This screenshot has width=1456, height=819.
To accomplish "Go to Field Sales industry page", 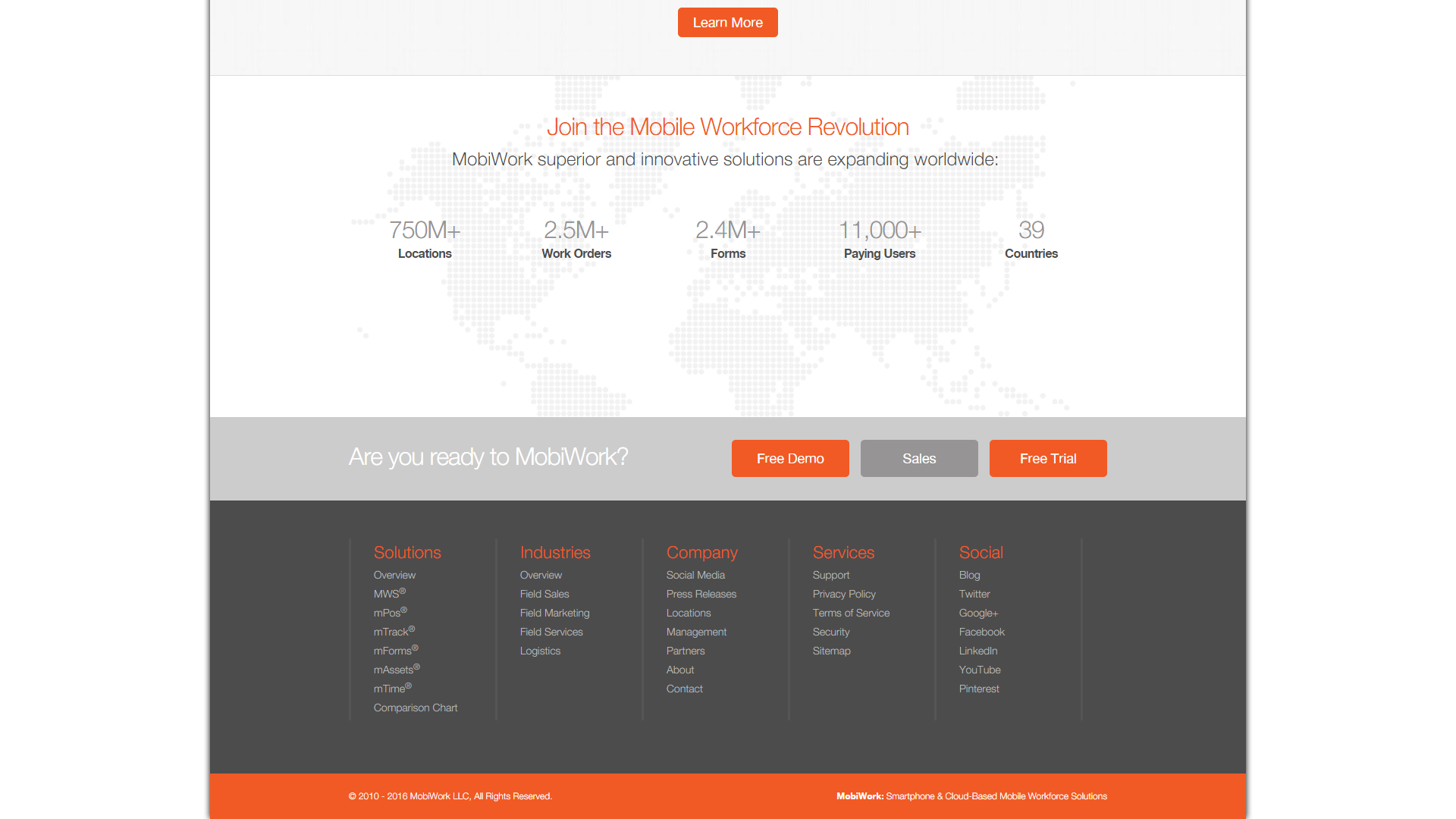I will click(544, 594).
